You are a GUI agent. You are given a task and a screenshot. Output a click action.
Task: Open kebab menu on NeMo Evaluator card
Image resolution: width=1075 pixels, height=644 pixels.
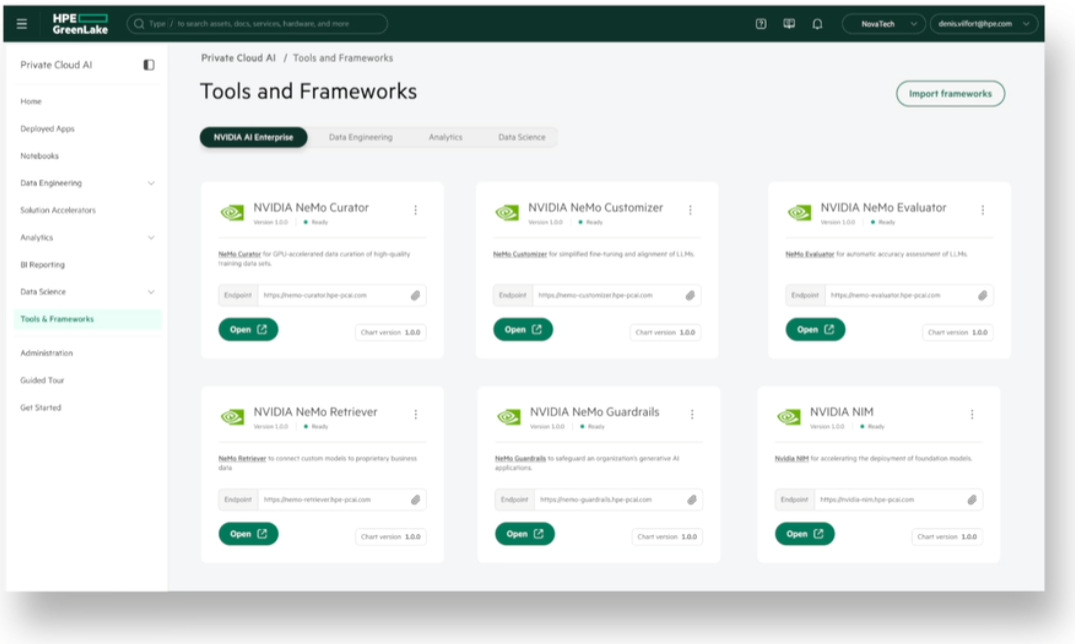[982, 210]
